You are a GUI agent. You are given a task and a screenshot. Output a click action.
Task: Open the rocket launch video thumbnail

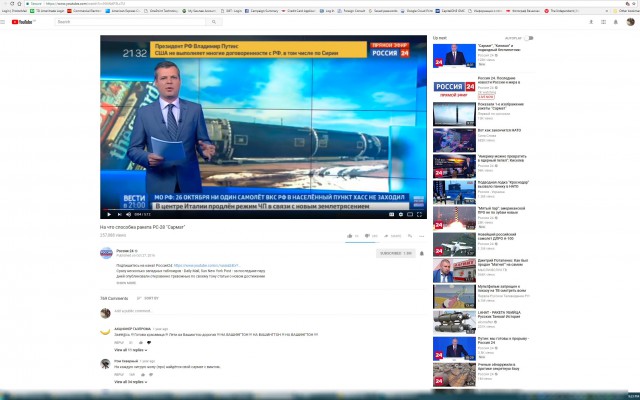click(454, 218)
